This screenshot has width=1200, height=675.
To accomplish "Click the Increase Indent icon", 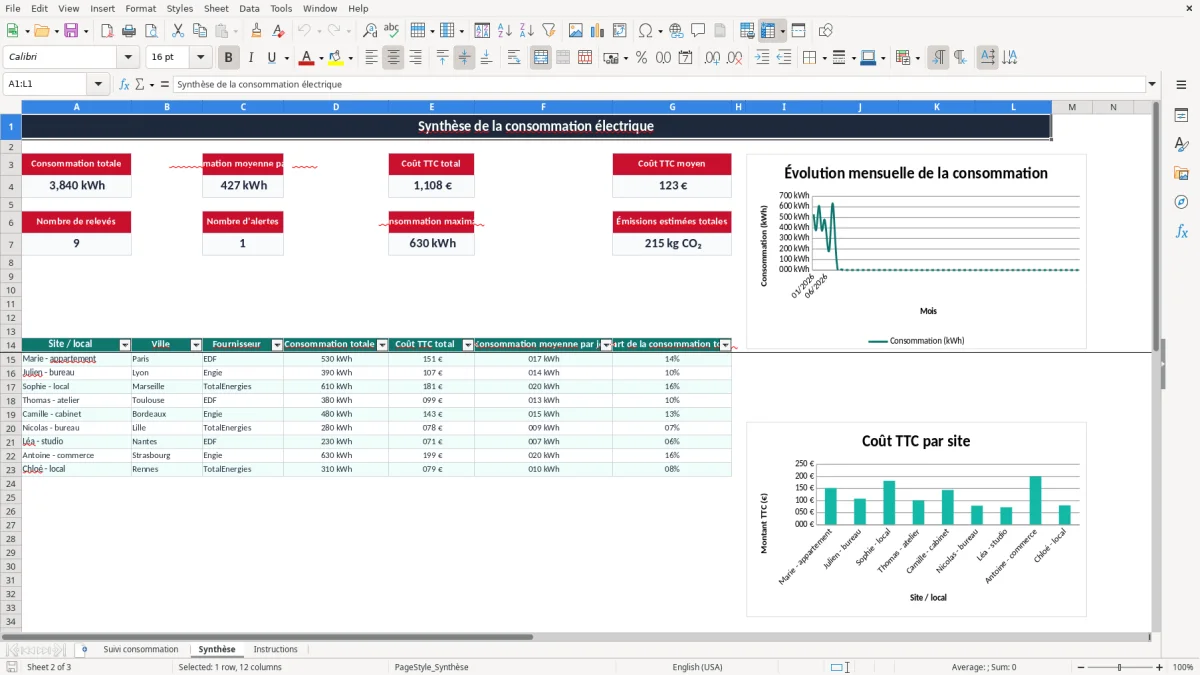I will [x=762, y=58].
